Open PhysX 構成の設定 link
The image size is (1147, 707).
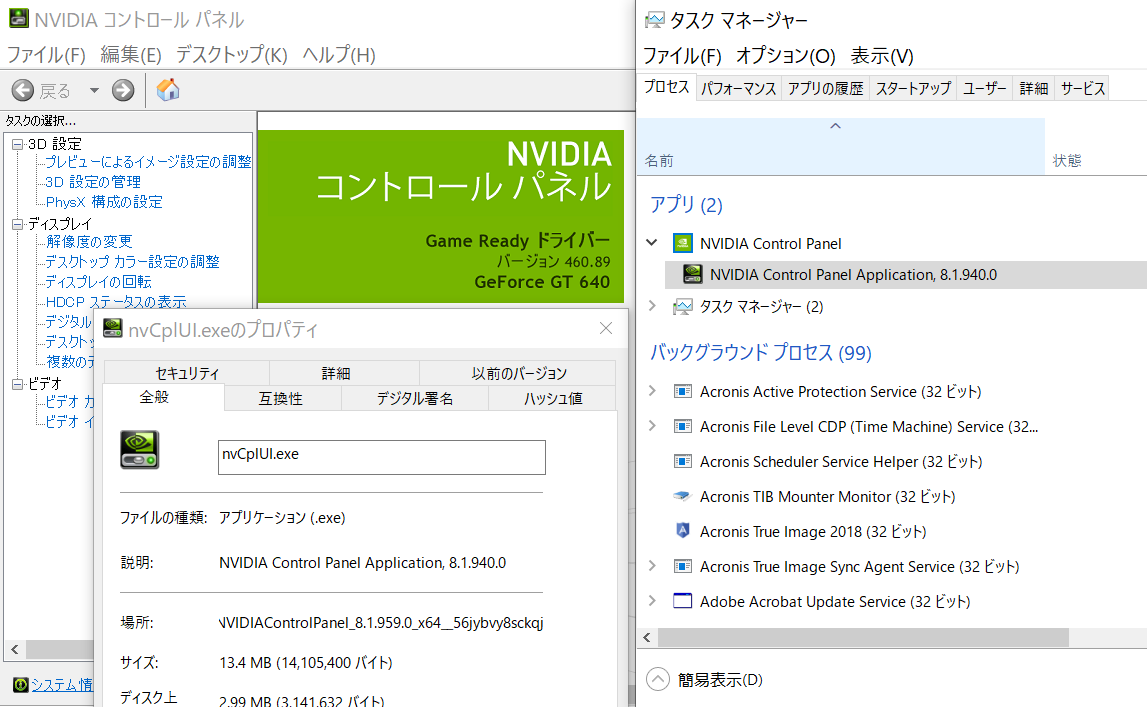coord(104,202)
